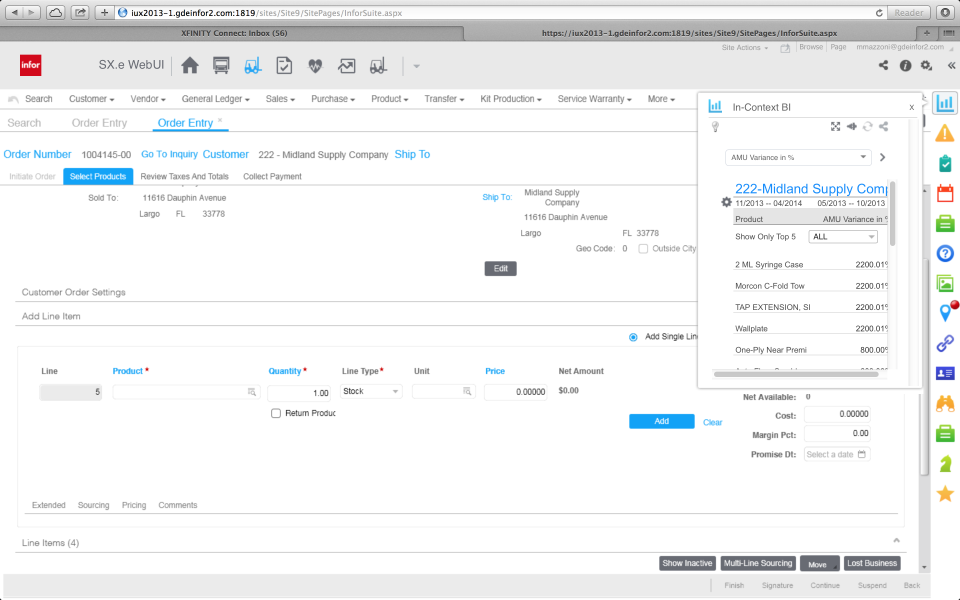
Task: Go to the Home icon in SX.e toolbar
Action: pos(190,66)
